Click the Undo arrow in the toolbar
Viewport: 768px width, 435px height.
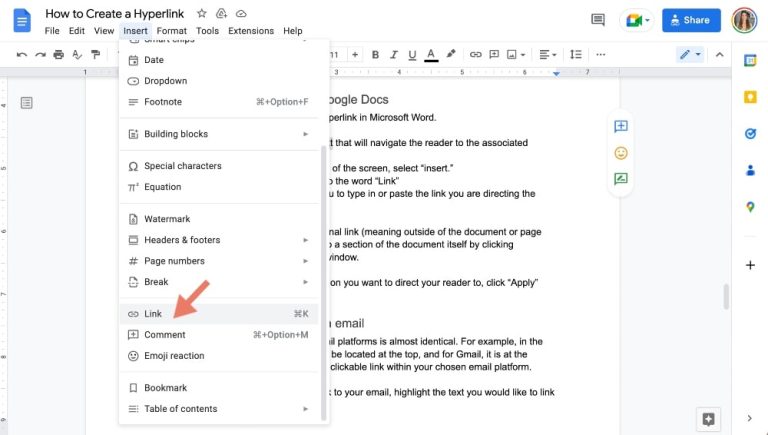(x=22, y=54)
